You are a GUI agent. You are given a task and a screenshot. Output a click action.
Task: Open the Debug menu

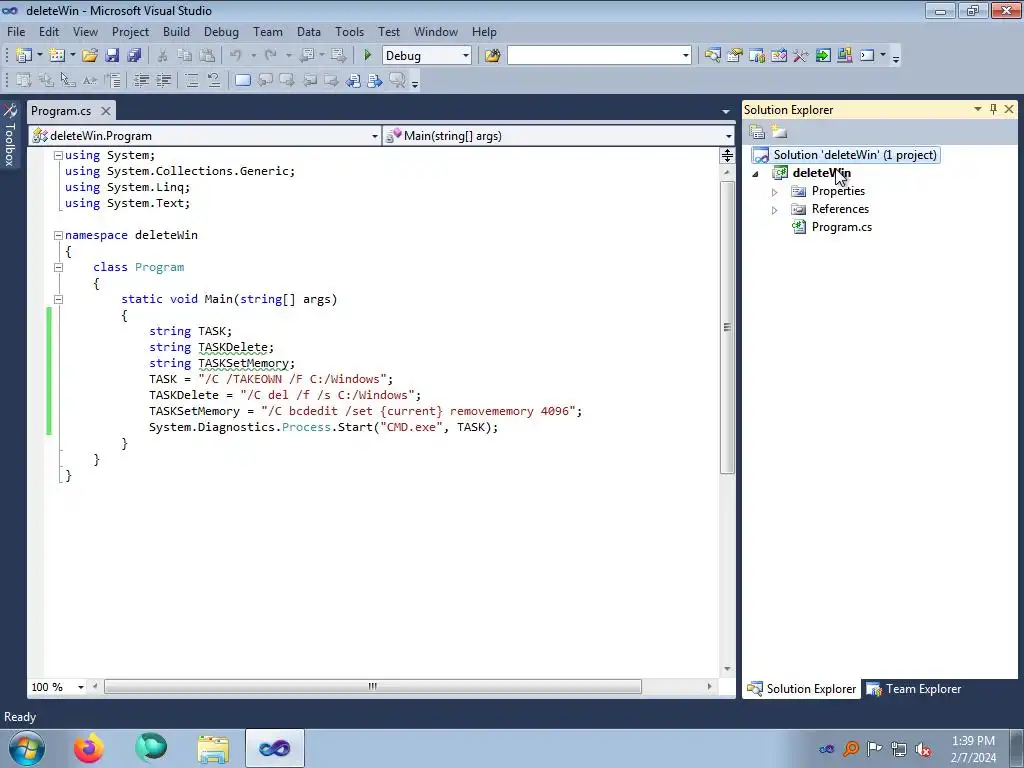pos(221,31)
